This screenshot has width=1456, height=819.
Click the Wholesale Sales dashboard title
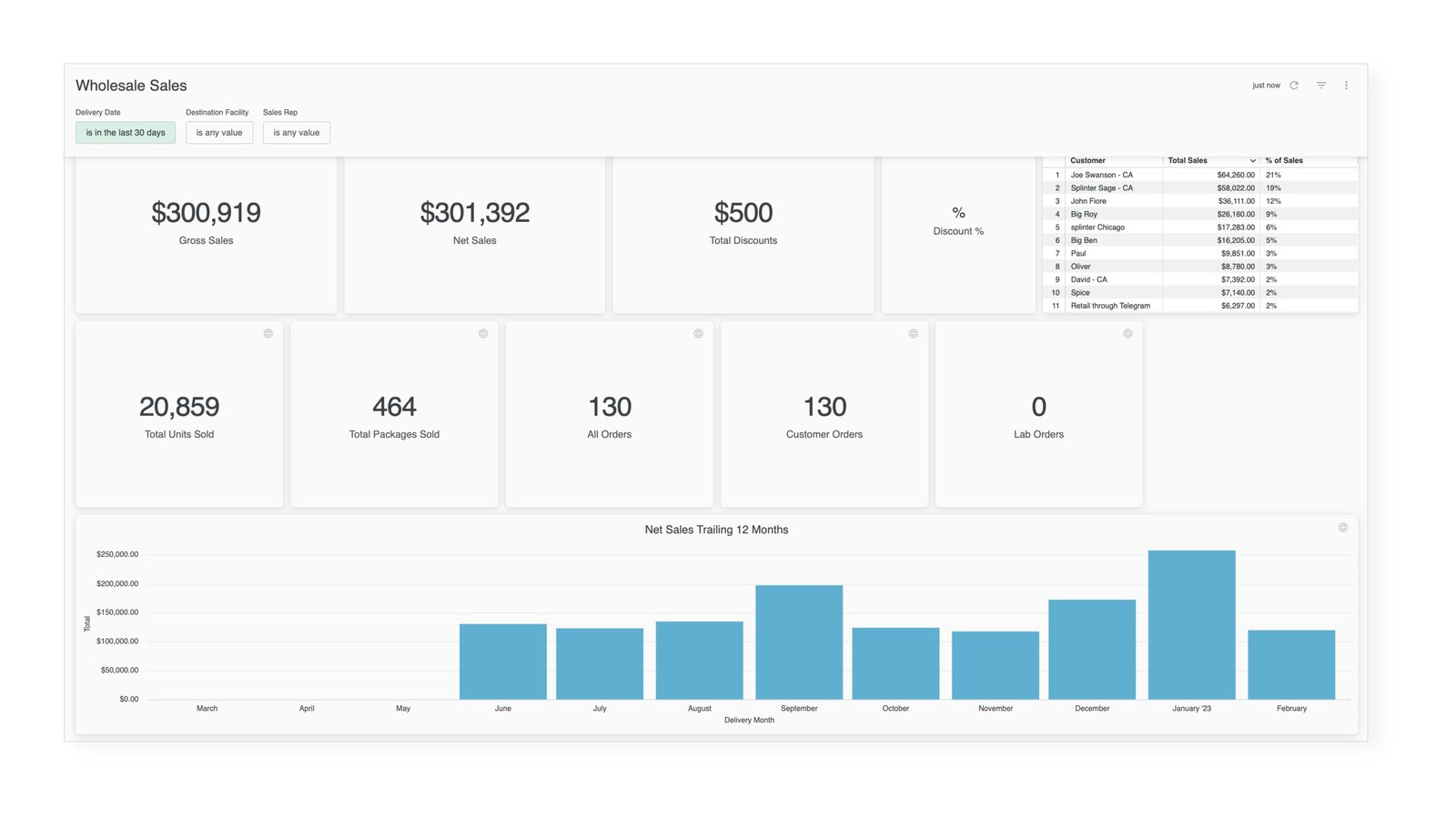[x=131, y=85]
